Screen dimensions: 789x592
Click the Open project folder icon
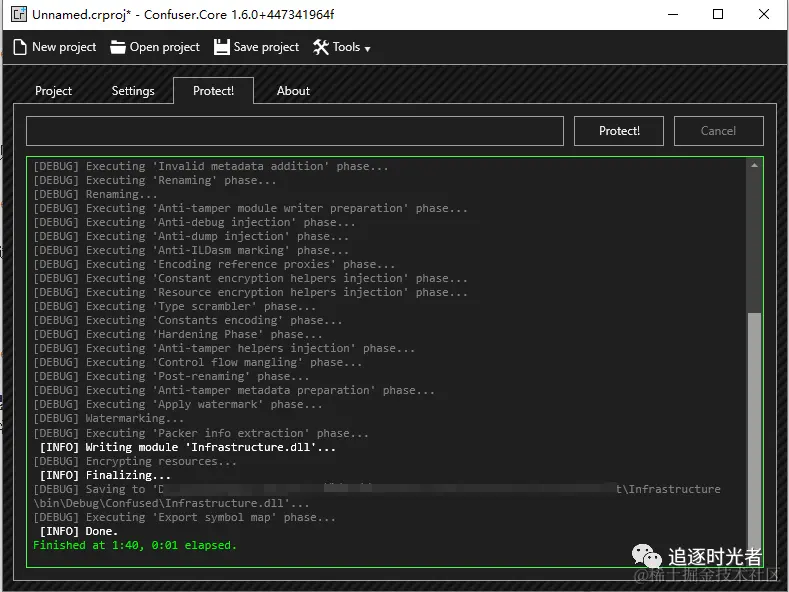pyautogui.click(x=118, y=47)
